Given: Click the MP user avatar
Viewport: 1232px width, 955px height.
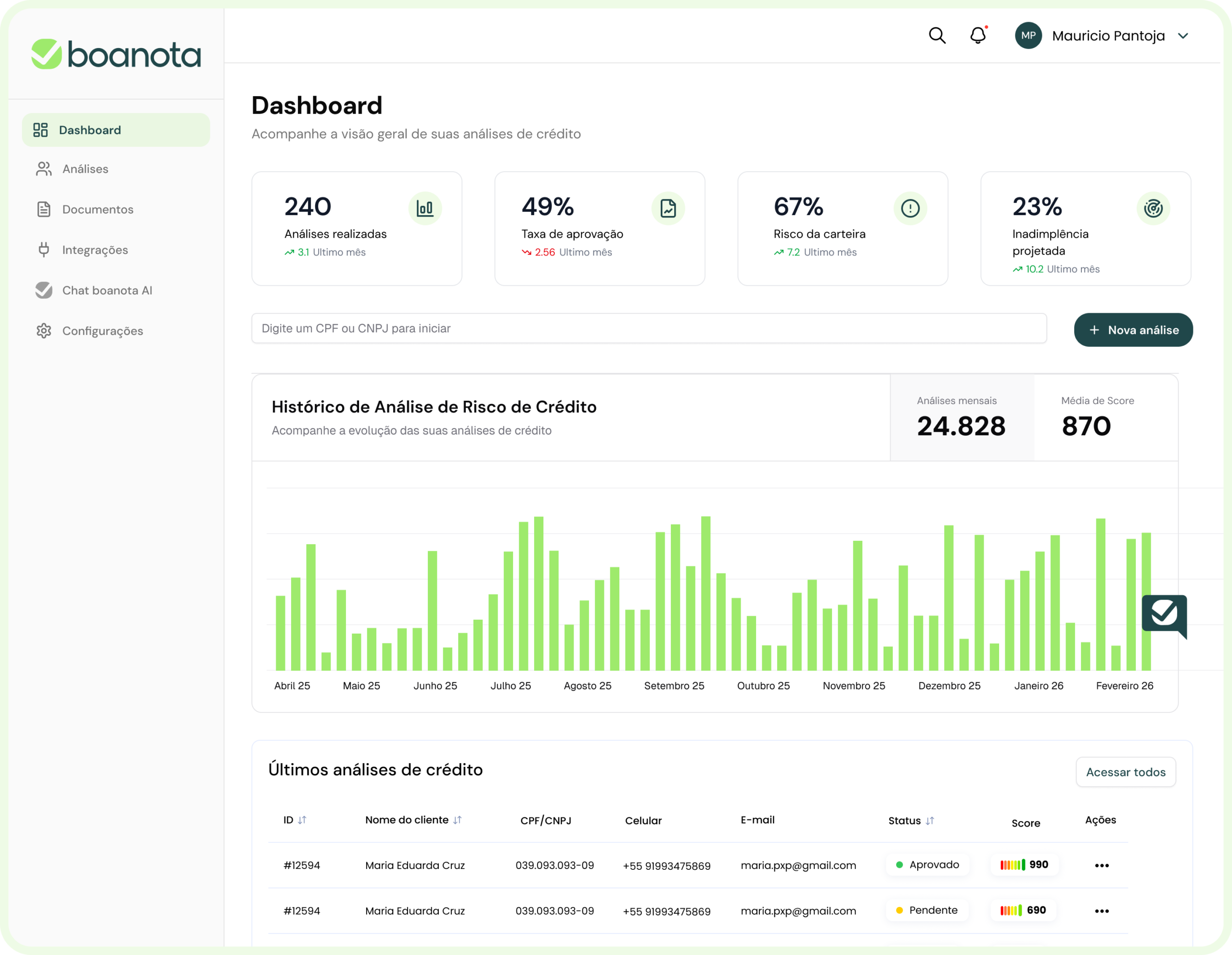Looking at the screenshot, I should point(1028,36).
